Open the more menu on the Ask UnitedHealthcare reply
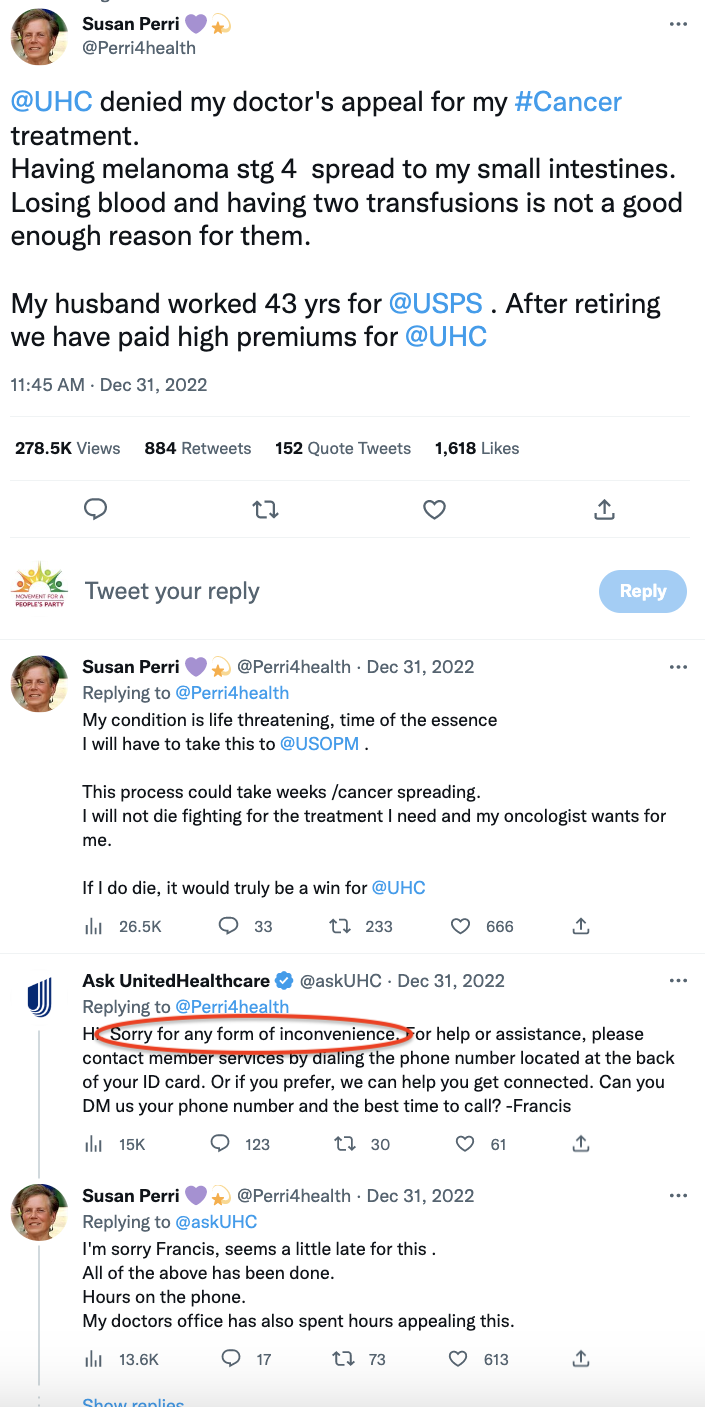705x1407 pixels. click(678, 981)
